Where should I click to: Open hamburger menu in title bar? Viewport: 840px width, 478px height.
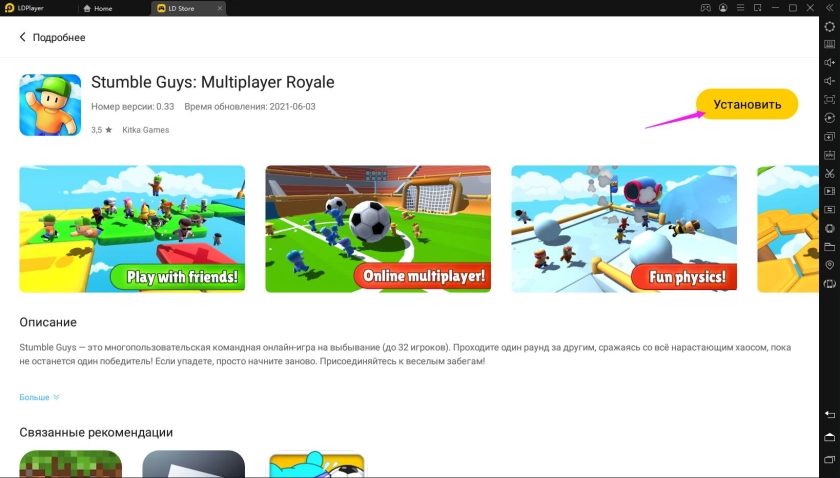(x=740, y=8)
